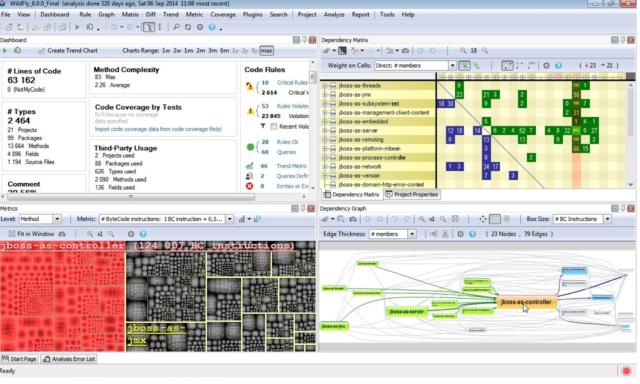
Task: Open the help icon in main toolbar
Action: (x=212, y=27)
